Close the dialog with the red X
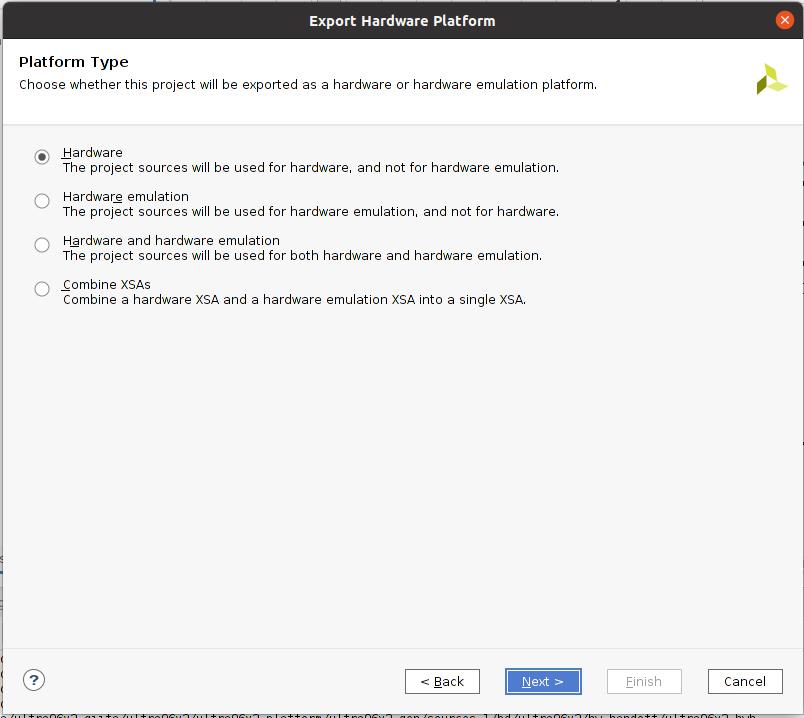804x718 pixels. (x=785, y=21)
